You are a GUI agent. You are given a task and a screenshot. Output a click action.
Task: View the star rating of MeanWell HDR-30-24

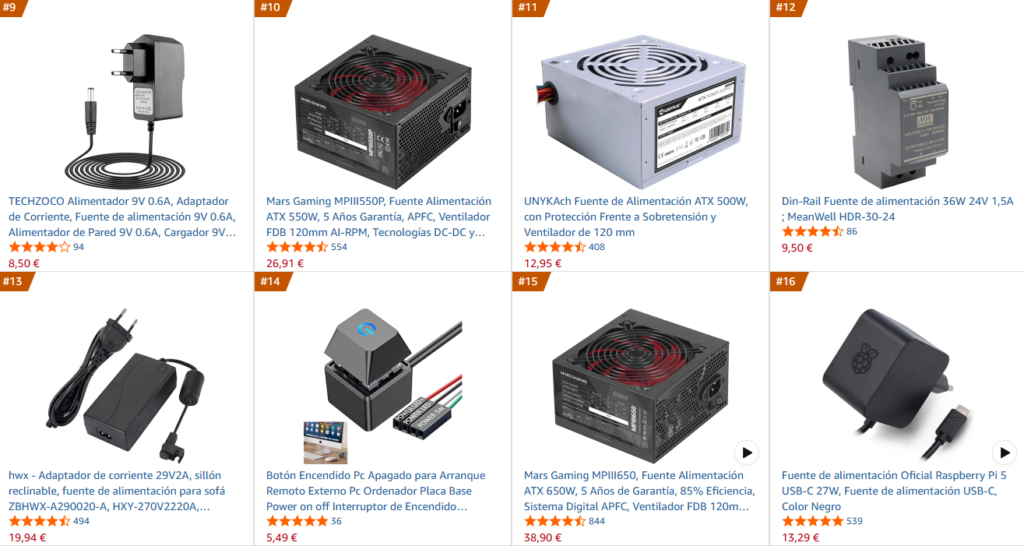(812, 231)
